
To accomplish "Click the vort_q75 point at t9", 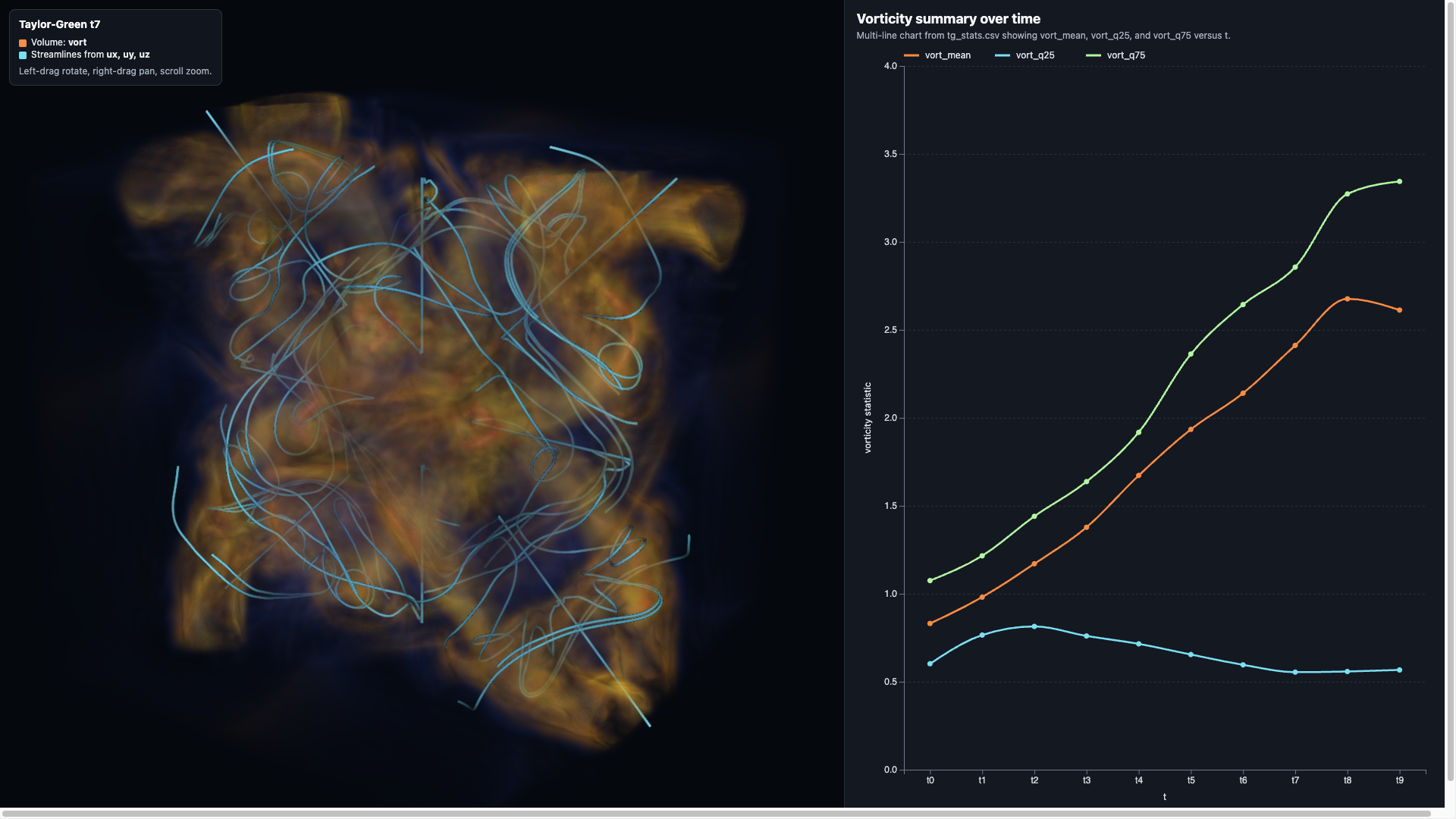I will pyautogui.click(x=1399, y=182).
